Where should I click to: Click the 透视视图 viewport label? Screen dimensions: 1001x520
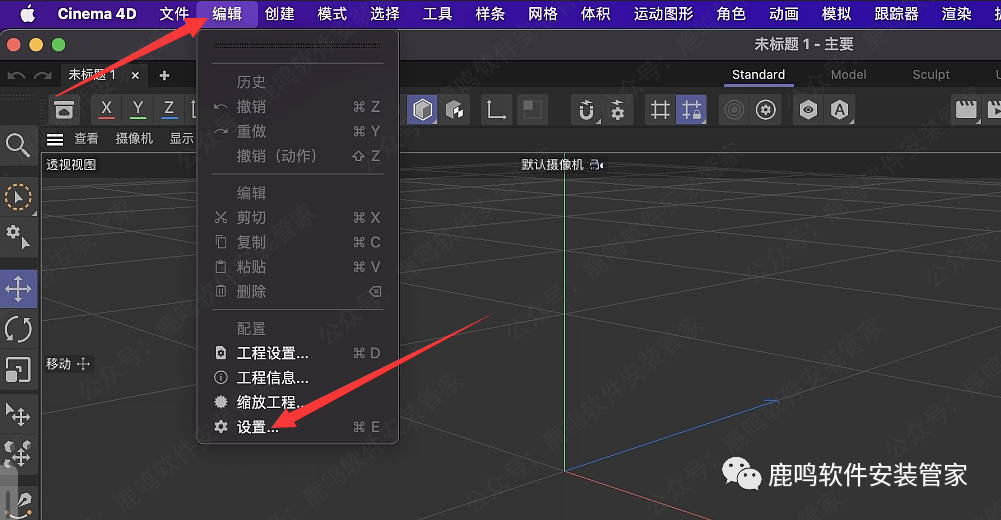point(71,165)
